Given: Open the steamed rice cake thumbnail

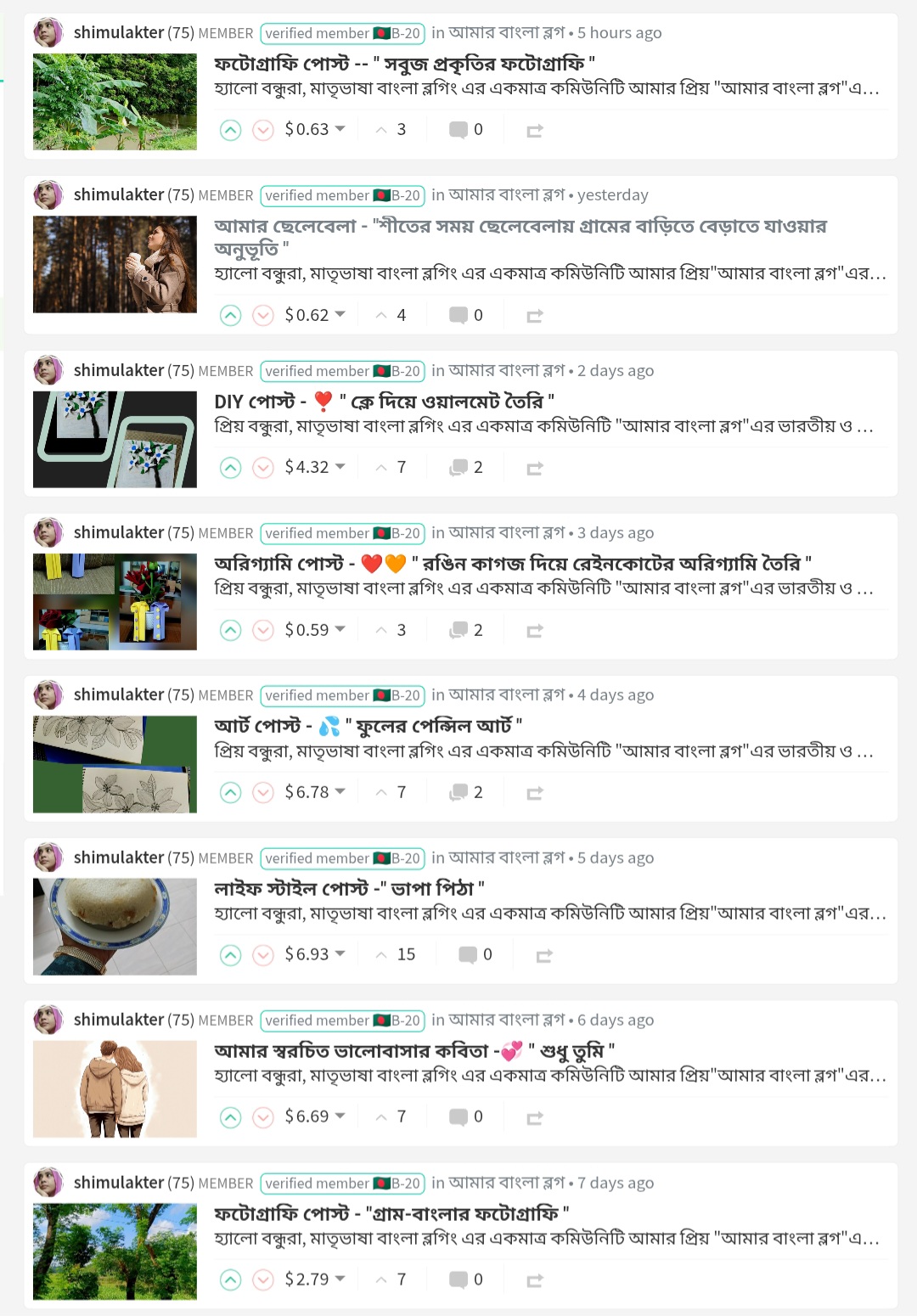Looking at the screenshot, I should coord(115,926).
